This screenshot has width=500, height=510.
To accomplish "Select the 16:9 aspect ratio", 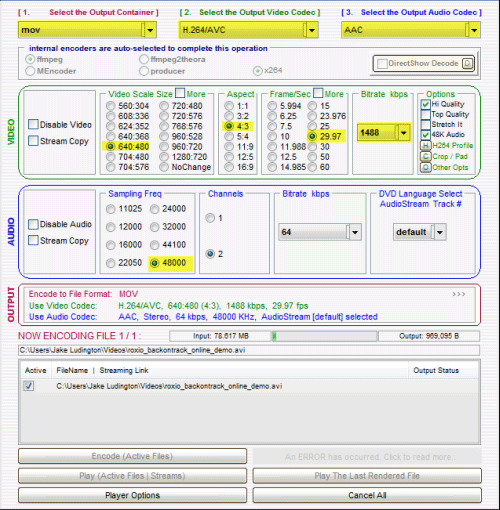I will pyautogui.click(x=229, y=167).
